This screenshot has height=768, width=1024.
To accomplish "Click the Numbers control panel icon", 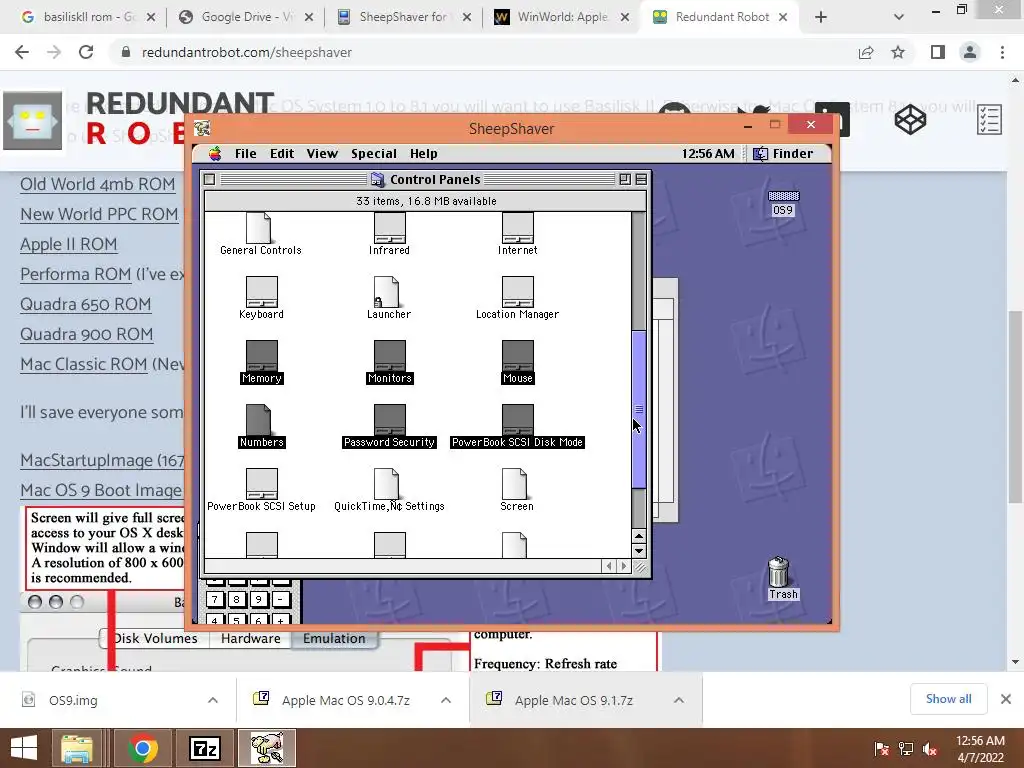I will point(259,420).
